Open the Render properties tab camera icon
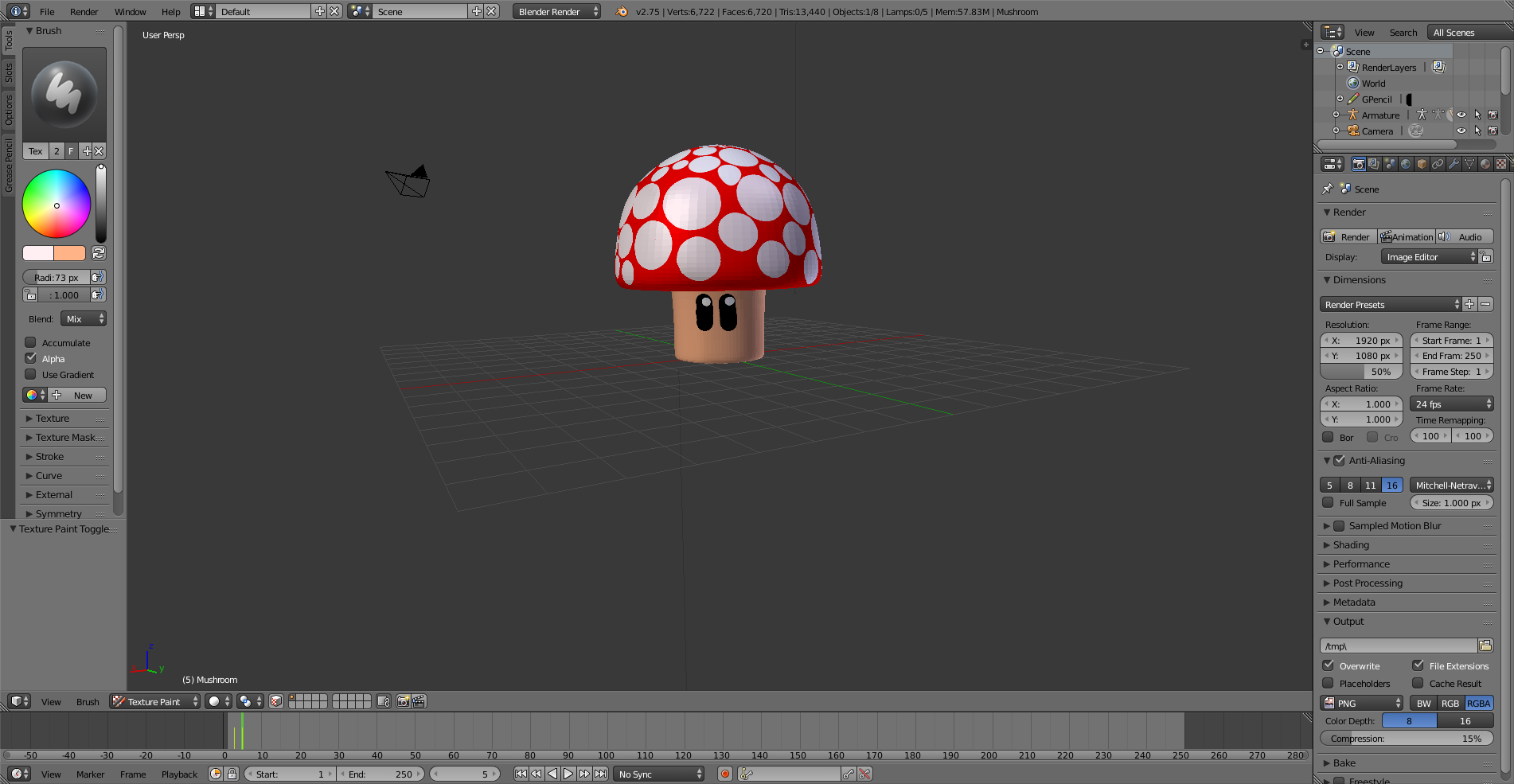This screenshot has width=1514, height=784. 1358,164
